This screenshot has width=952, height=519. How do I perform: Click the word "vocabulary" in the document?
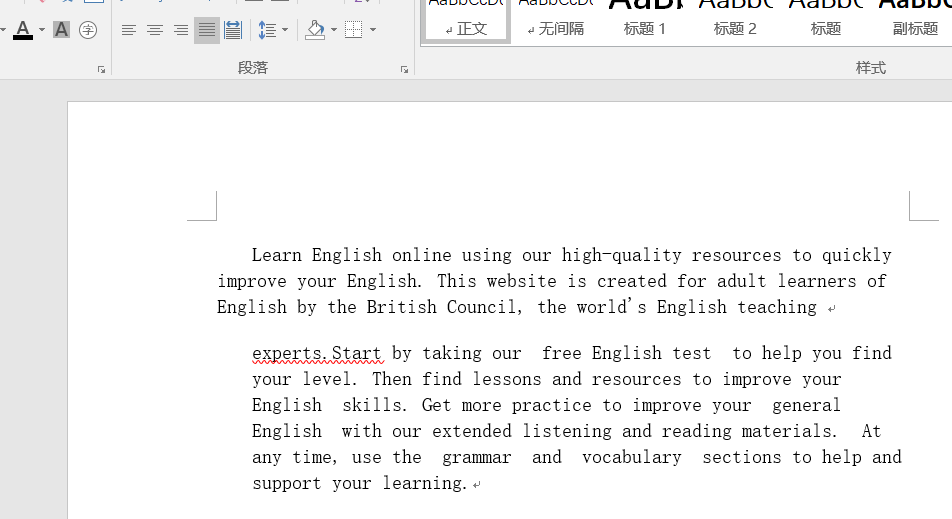click(631, 457)
